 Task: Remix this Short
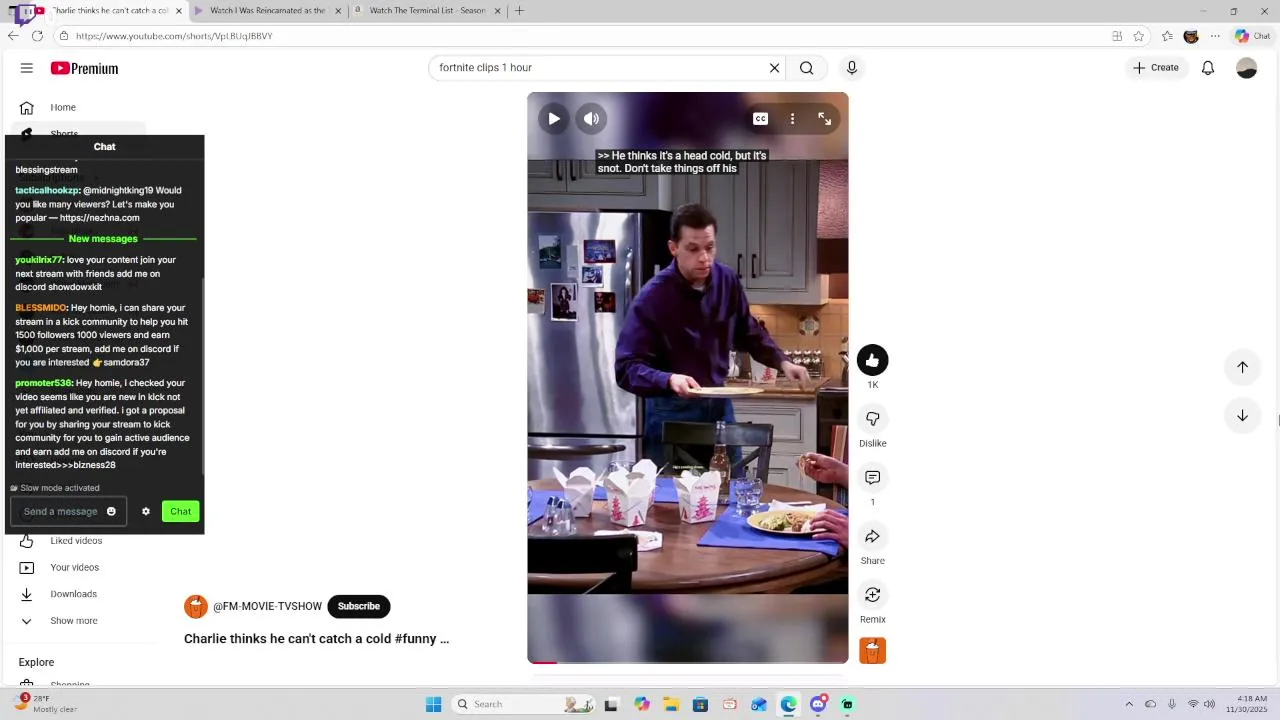(873, 595)
